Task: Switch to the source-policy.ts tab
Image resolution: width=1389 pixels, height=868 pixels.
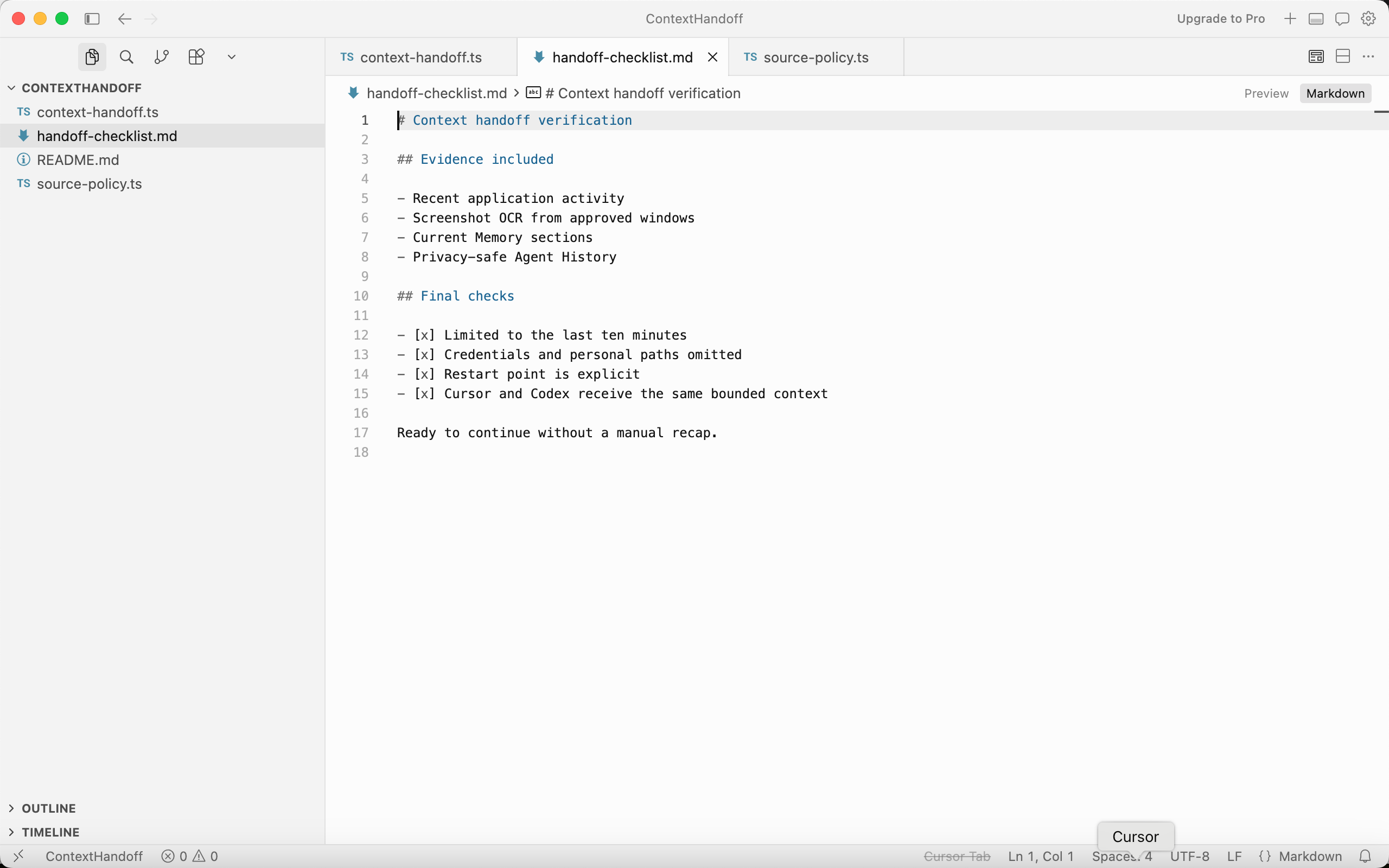Action: pyautogui.click(x=815, y=57)
